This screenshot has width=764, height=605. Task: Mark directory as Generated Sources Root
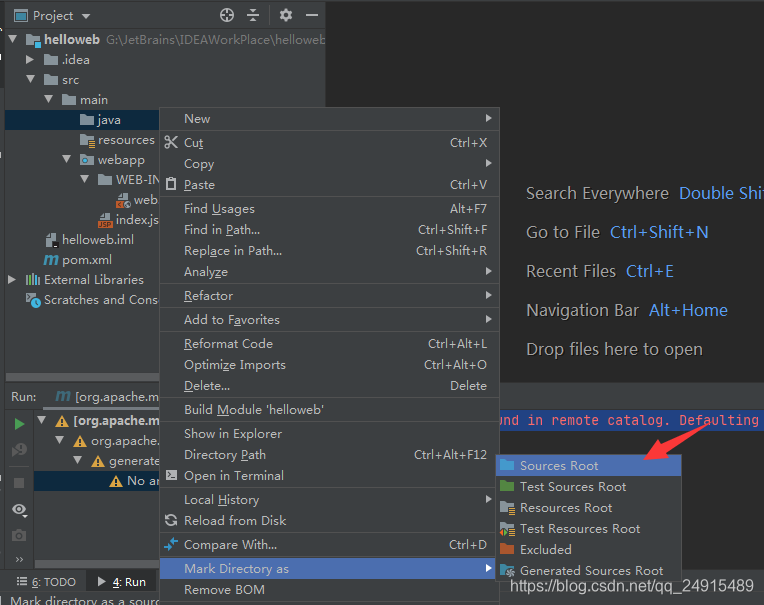tap(588, 570)
